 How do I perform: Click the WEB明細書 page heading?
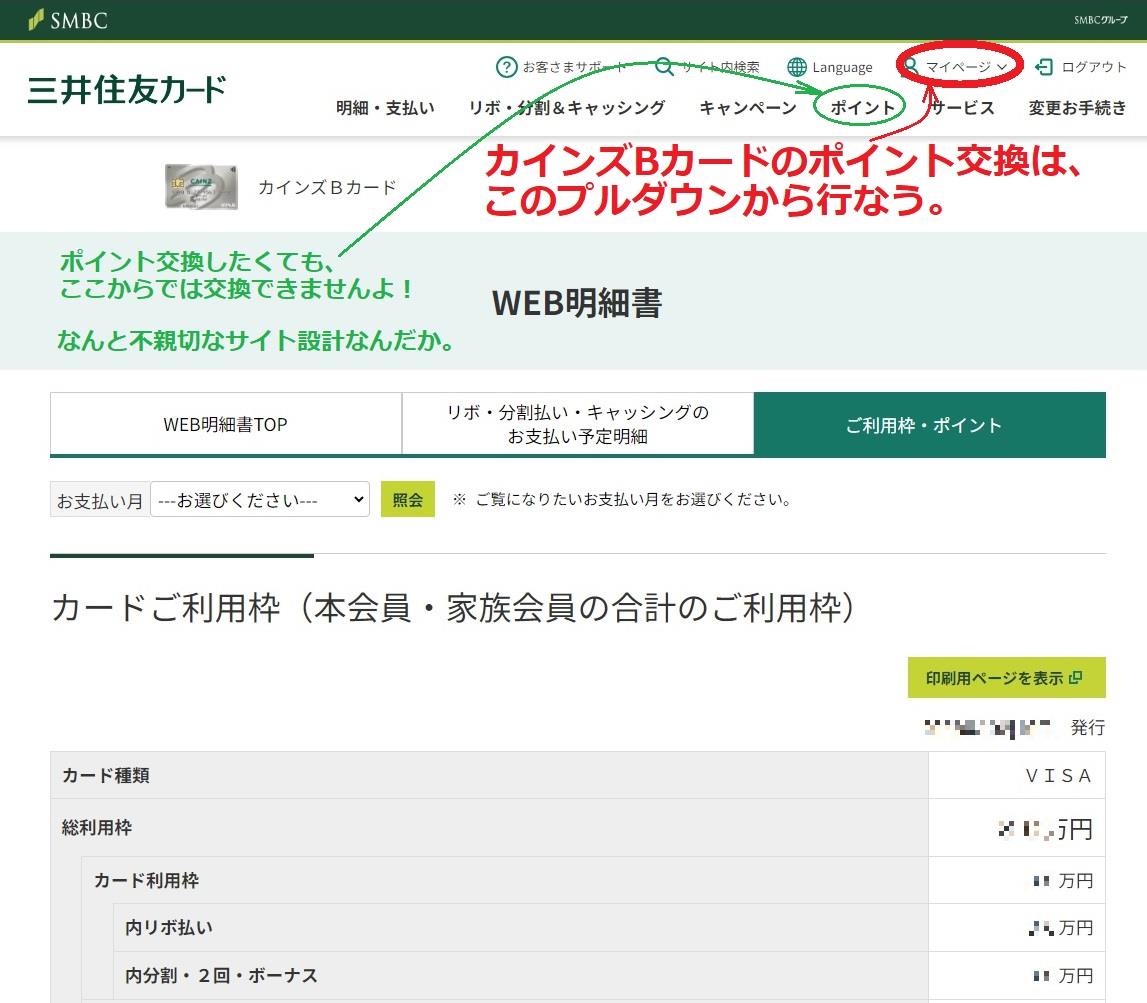577,303
